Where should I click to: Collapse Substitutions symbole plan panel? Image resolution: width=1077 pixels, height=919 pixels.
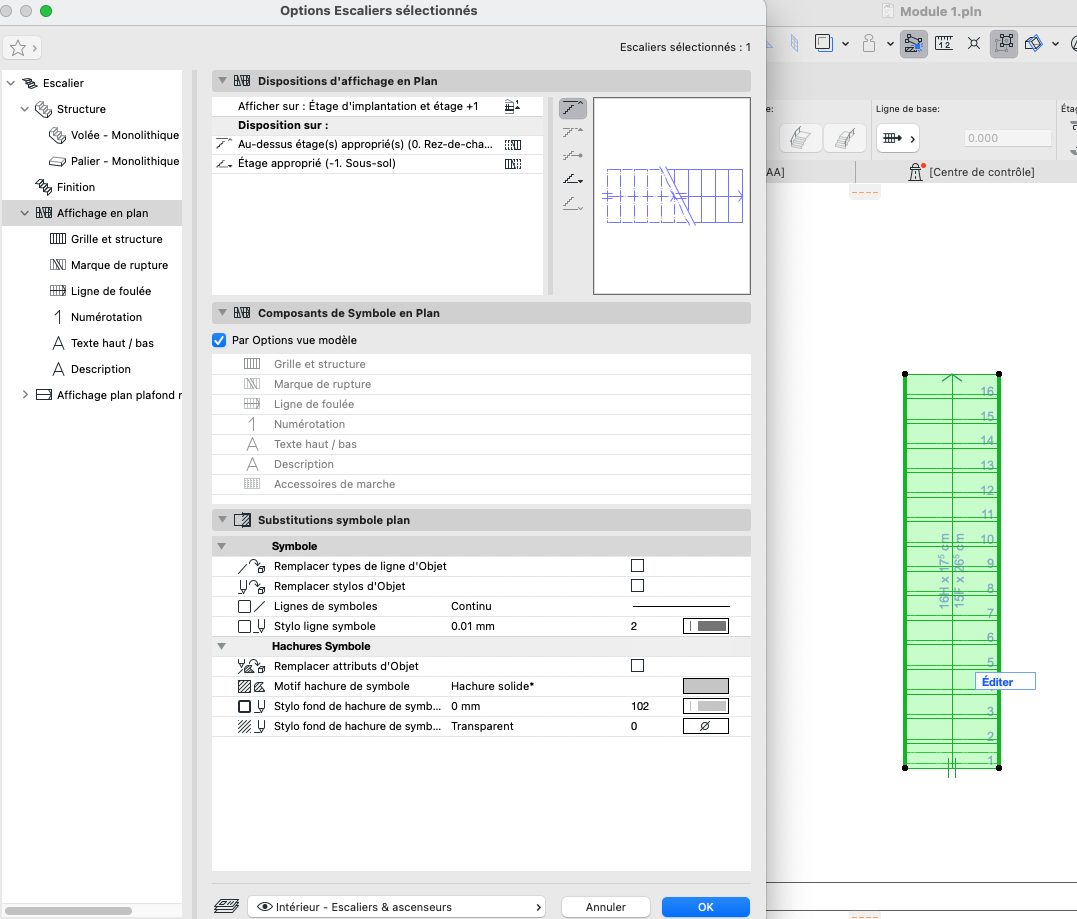pos(222,519)
